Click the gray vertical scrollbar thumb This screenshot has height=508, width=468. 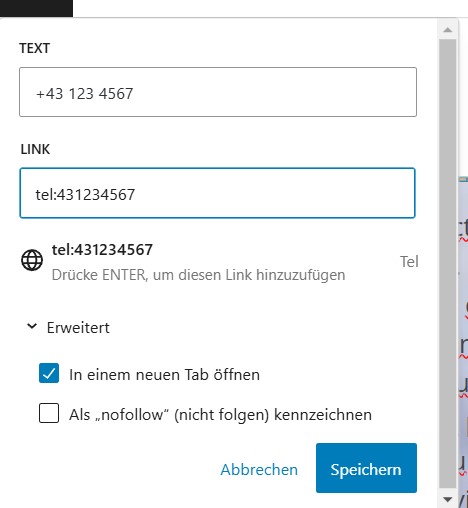tap(448, 263)
